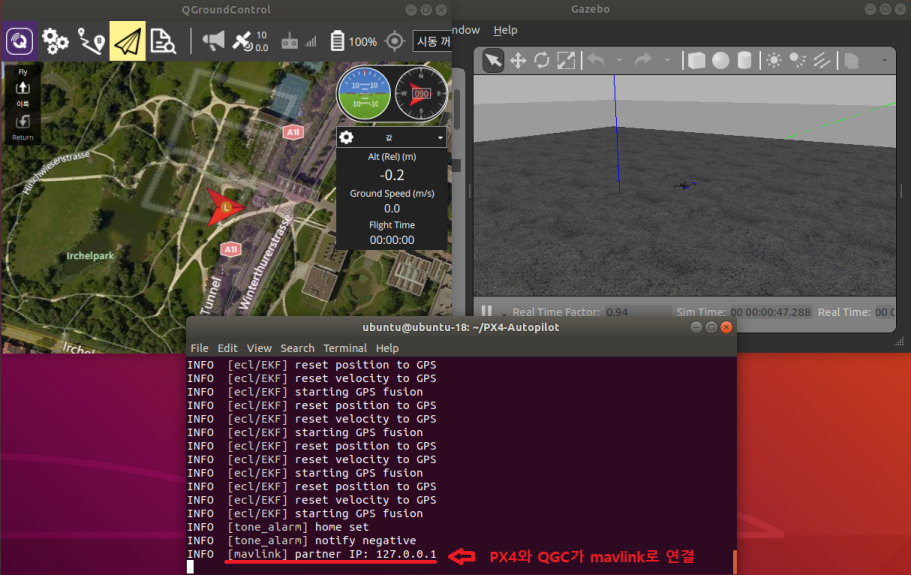Open terminal Search menu
Viewport: 911px width, 575px height.
[297, 348]
